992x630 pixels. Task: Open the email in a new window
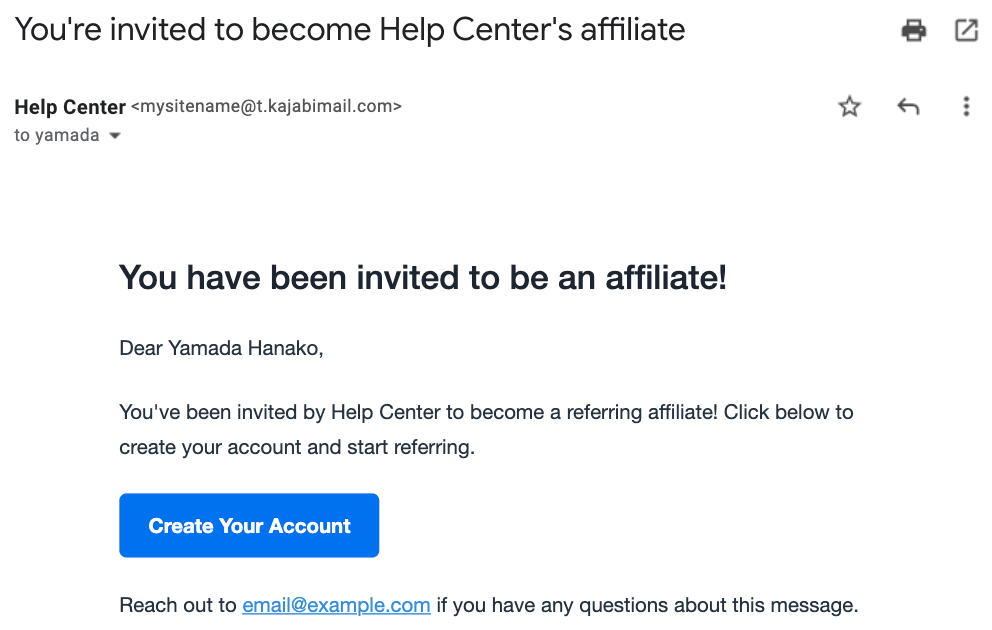(x=966, y=30)
